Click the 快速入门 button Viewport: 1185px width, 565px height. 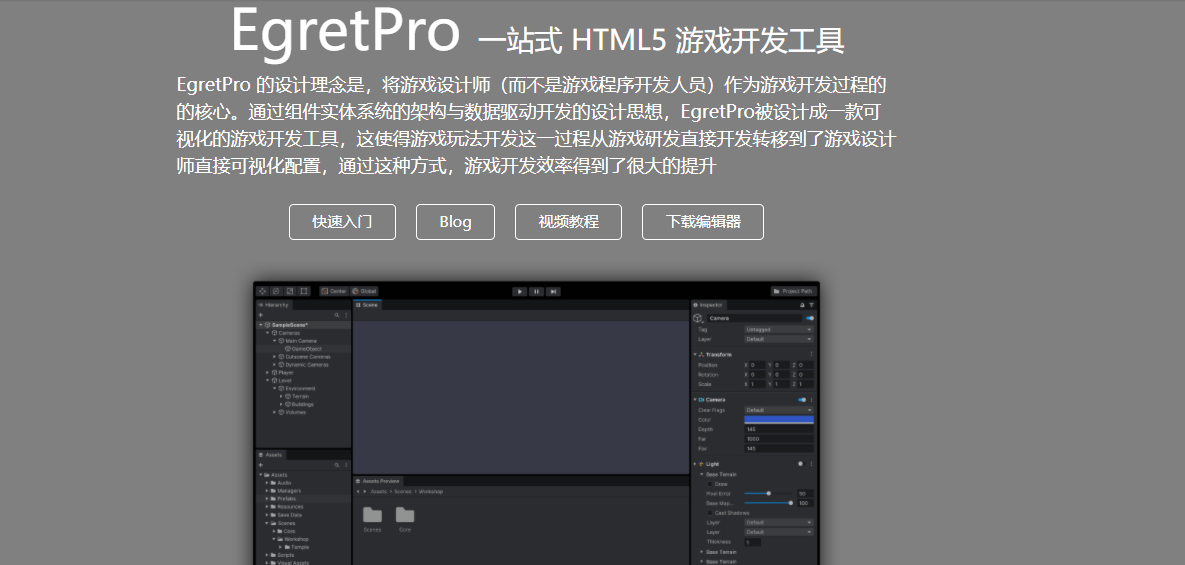(342, 222)
